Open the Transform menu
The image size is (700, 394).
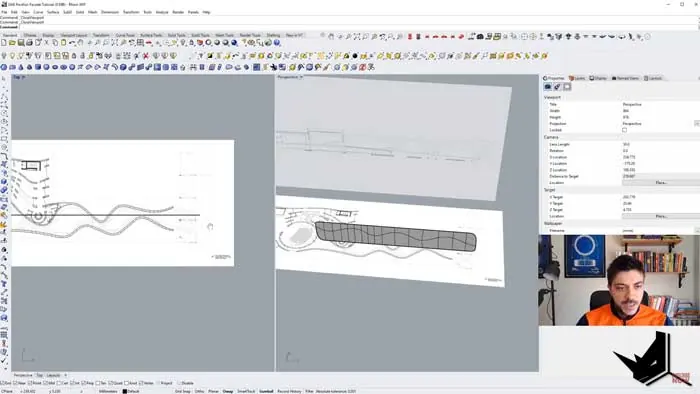point(131,12)
